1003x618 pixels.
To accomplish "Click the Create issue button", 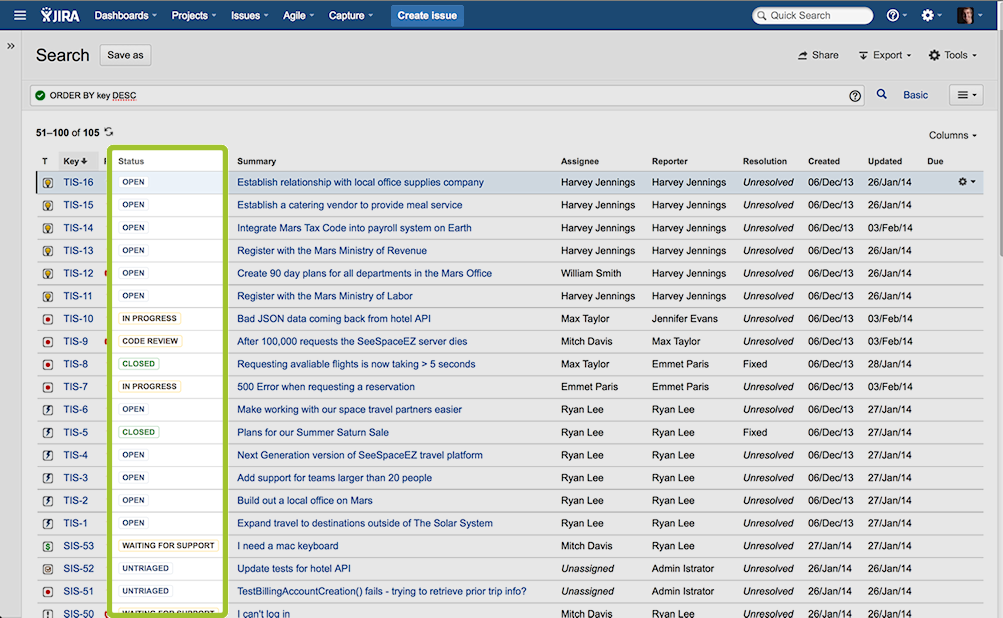I will click(427, 15).
